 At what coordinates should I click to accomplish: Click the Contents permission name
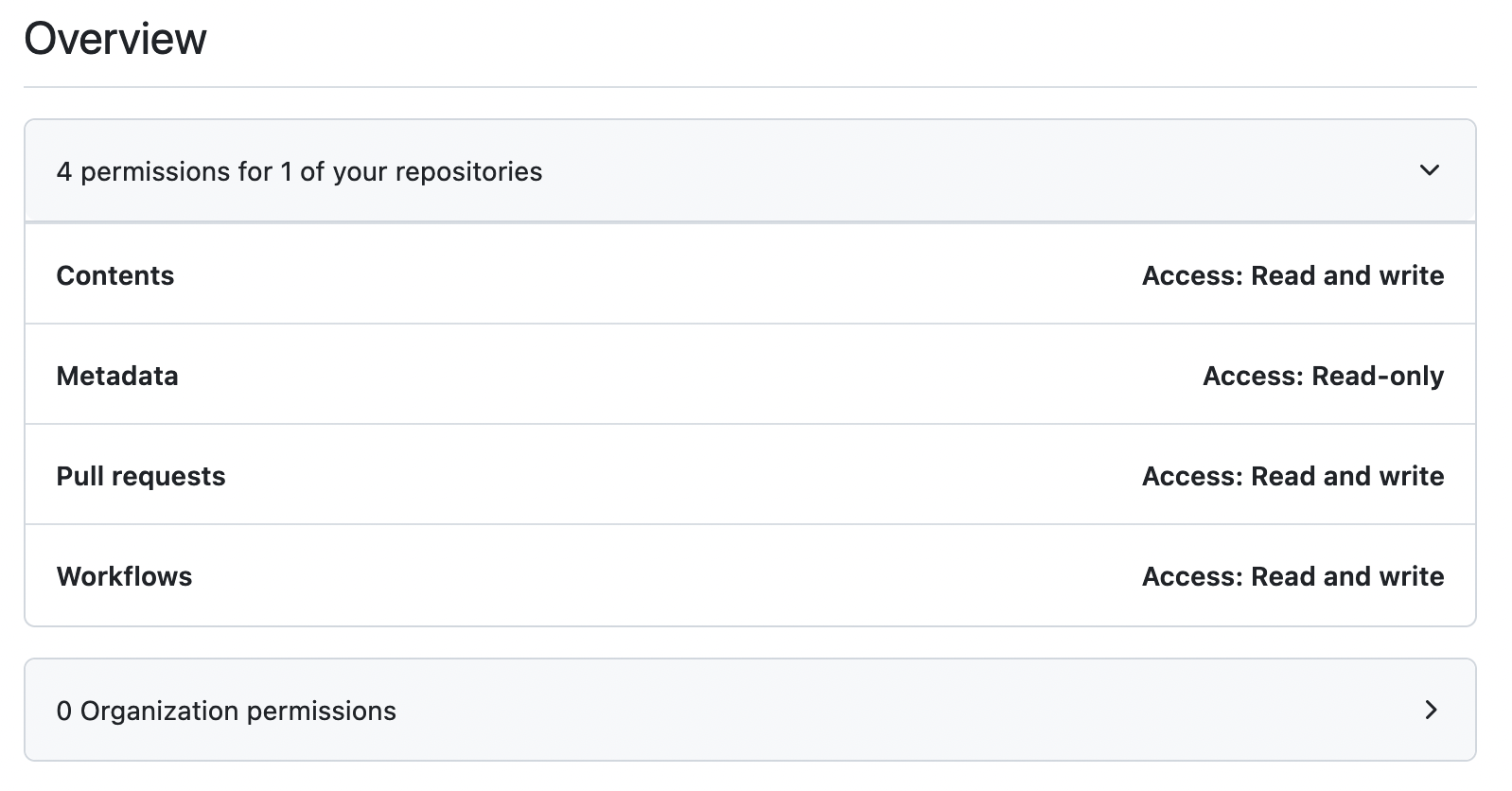pyautogui.click(x=115, y=275)
